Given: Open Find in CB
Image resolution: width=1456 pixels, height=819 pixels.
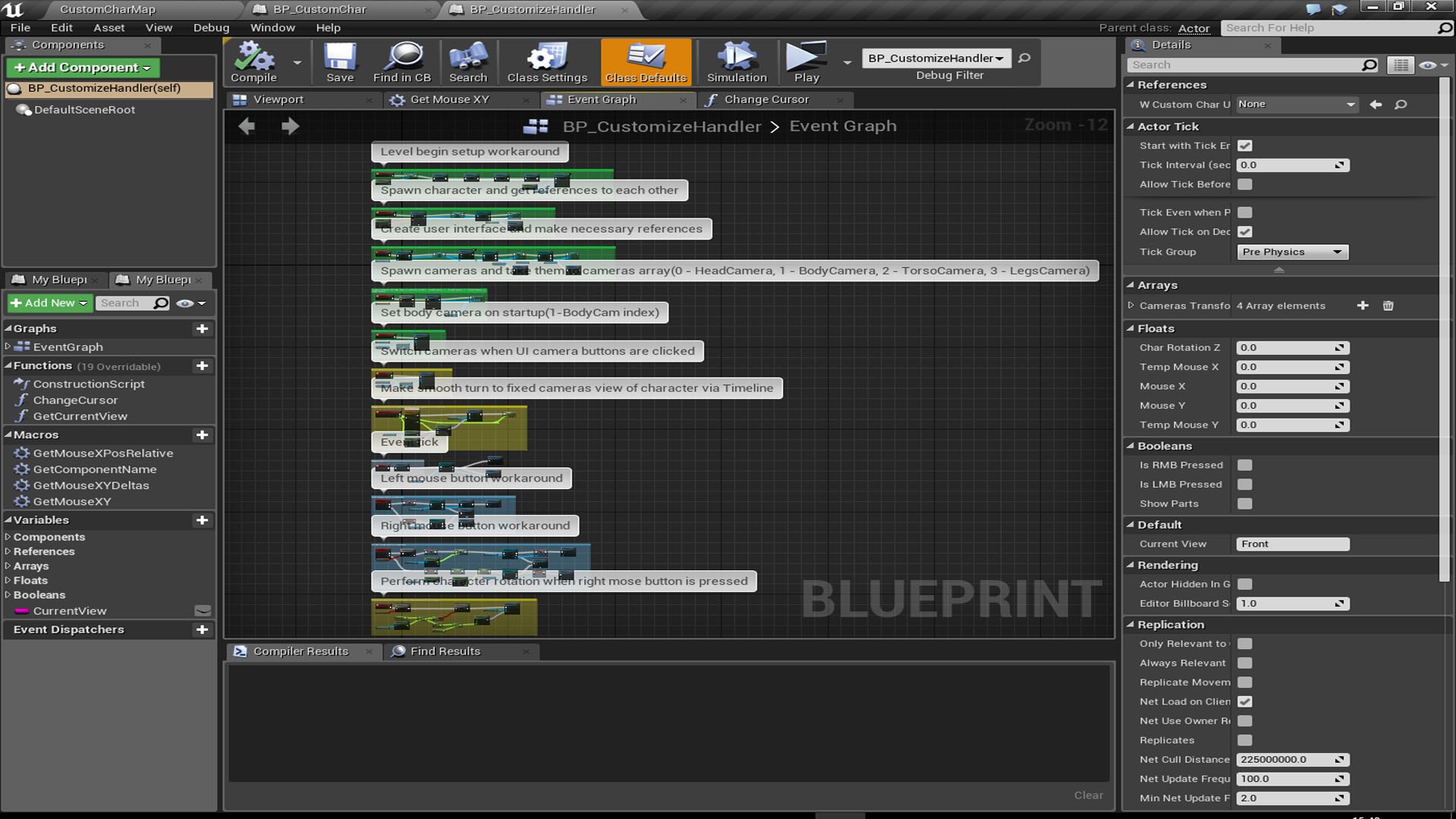Looking at the screenshot, I should (x=401, y=62).
